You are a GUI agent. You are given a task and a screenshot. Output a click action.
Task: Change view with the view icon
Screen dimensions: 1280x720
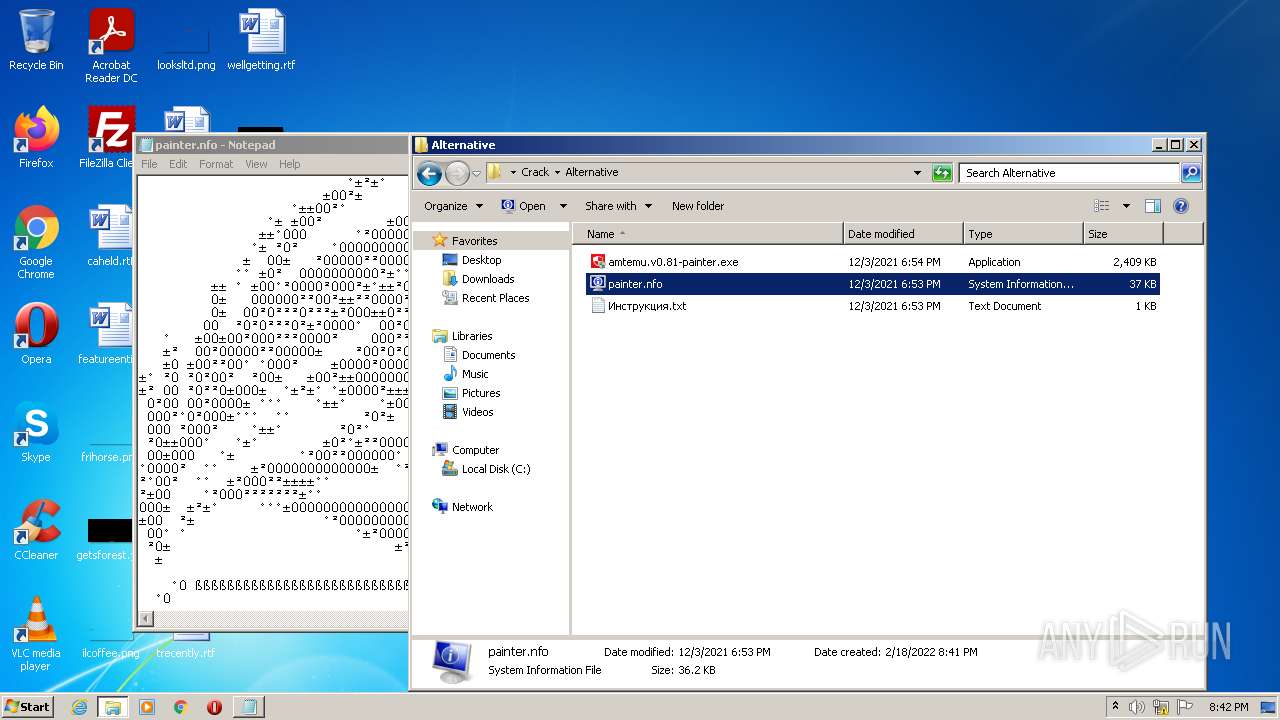click(1102, 206)
